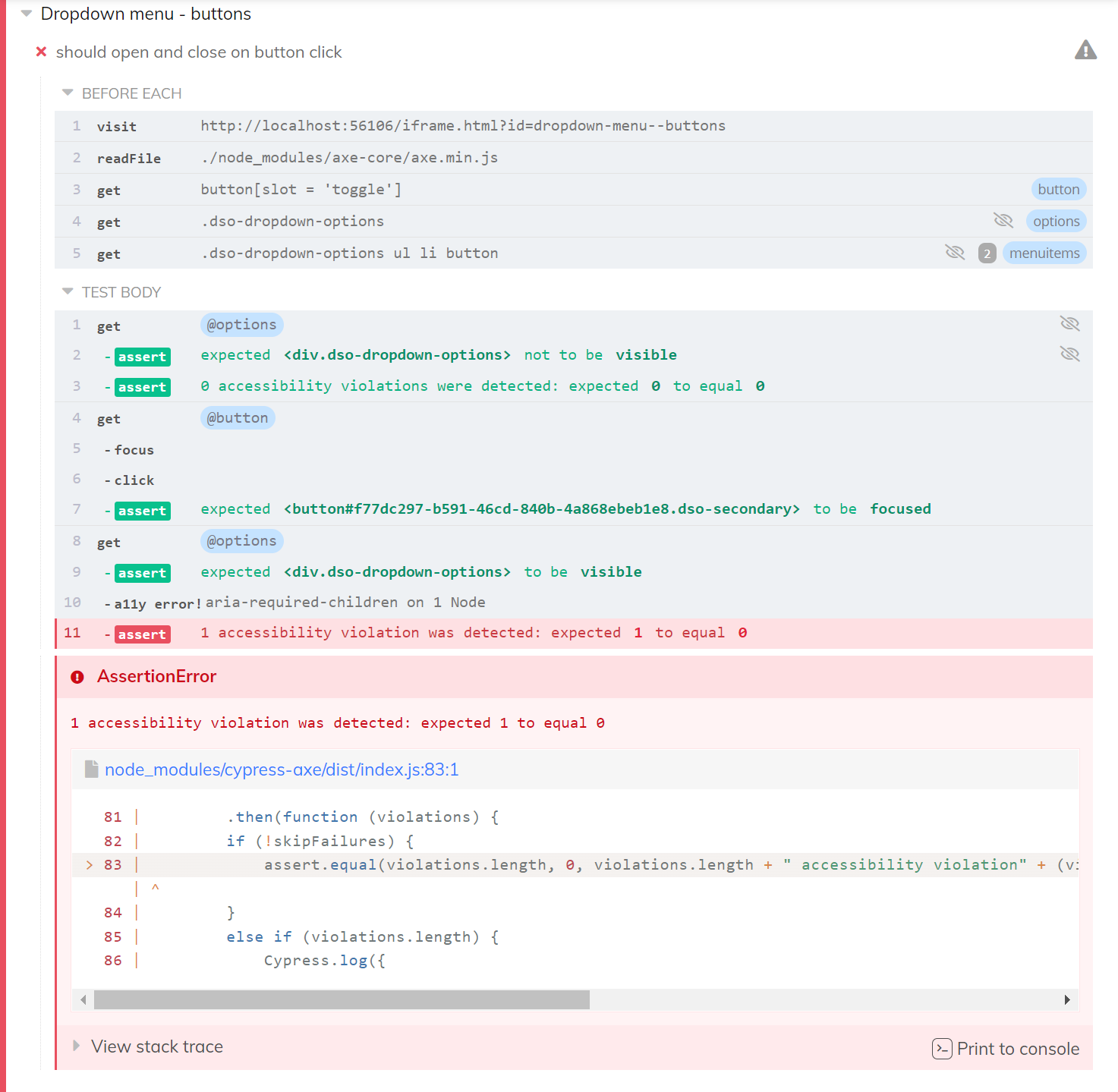Collapse the TEST BODY section
1118x1092 pixels.
click(68, 292)
